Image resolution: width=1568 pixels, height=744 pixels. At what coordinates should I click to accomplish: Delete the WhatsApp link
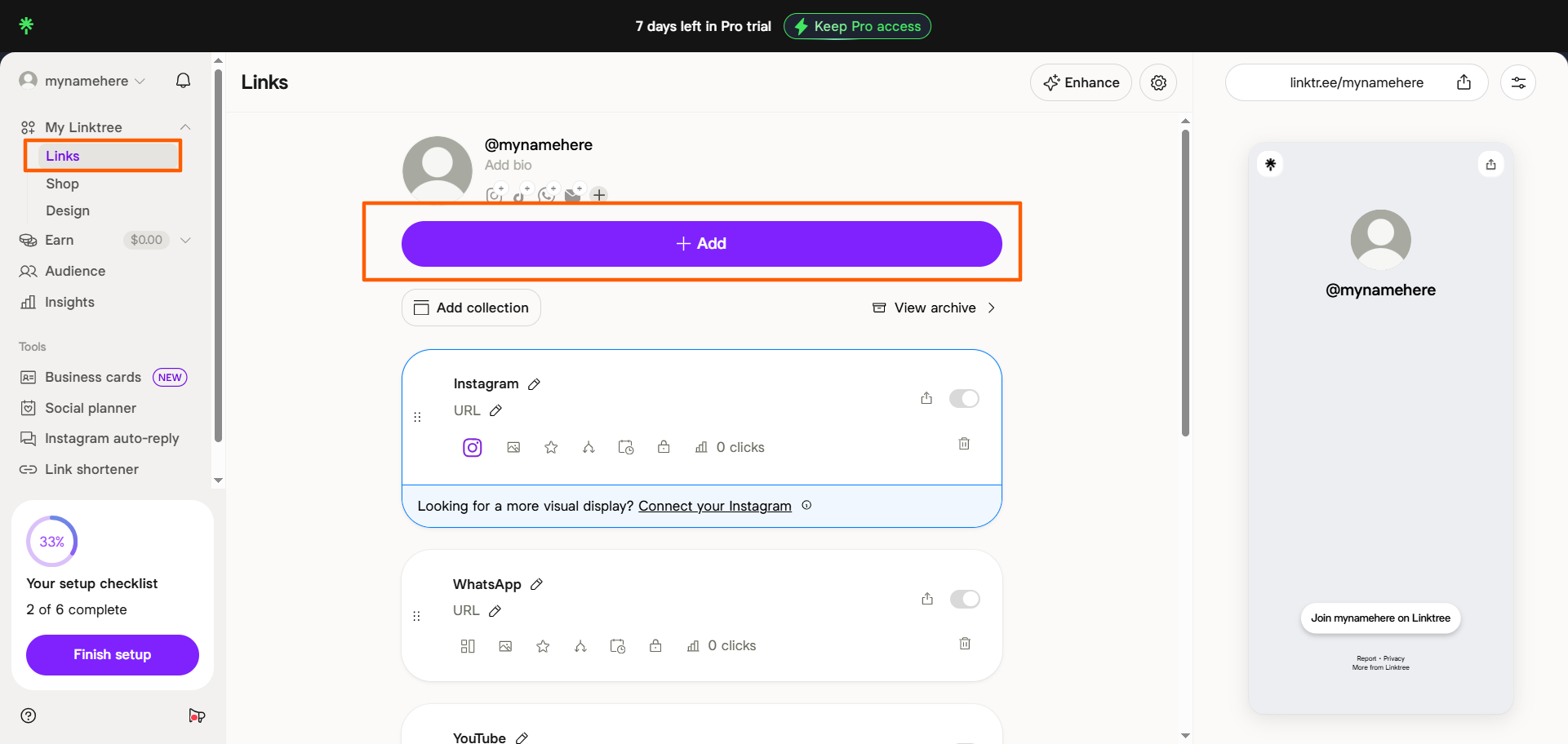(965, 644)
